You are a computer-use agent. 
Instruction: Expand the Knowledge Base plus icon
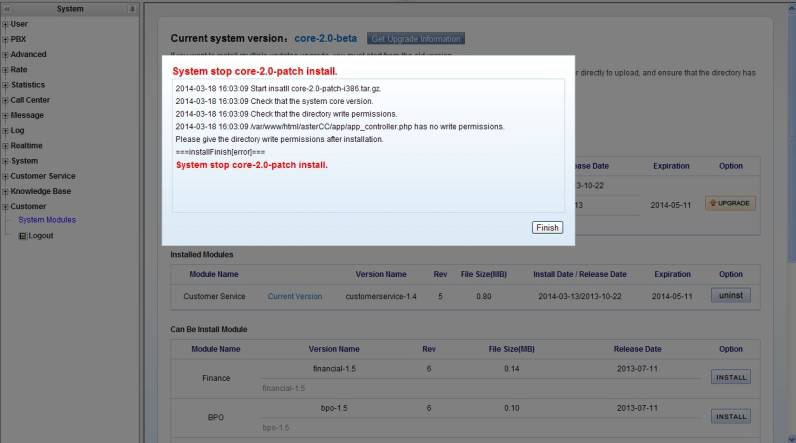click(5, 191)
